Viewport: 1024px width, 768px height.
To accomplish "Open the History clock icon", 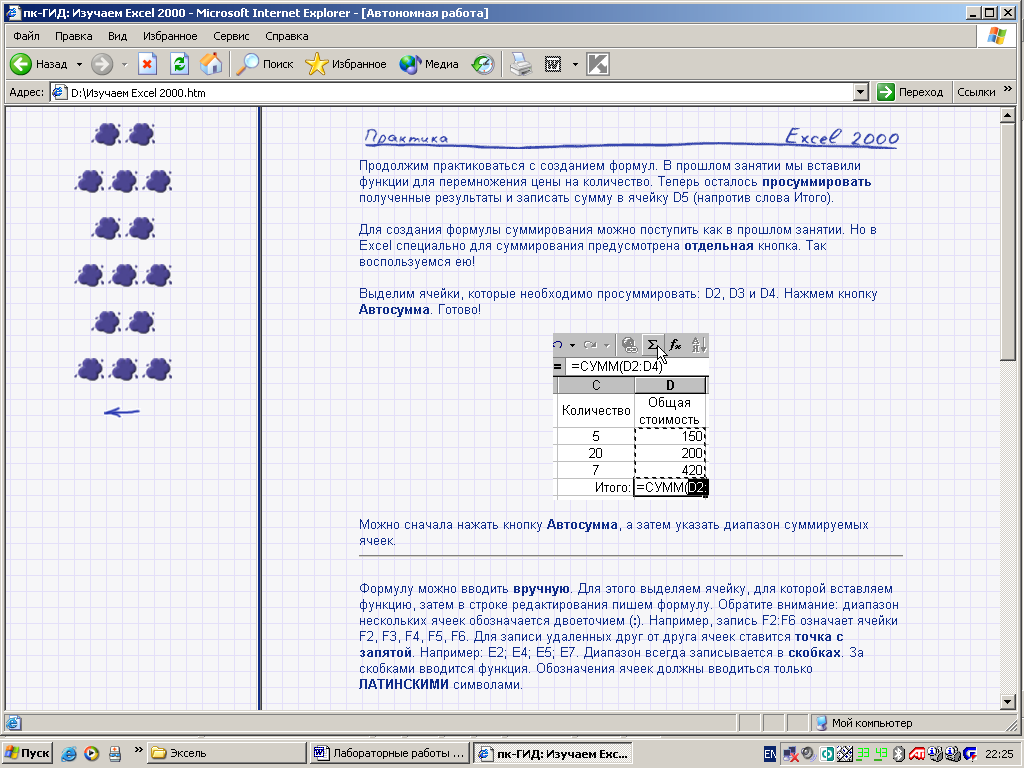I will [x=483, y=64].
